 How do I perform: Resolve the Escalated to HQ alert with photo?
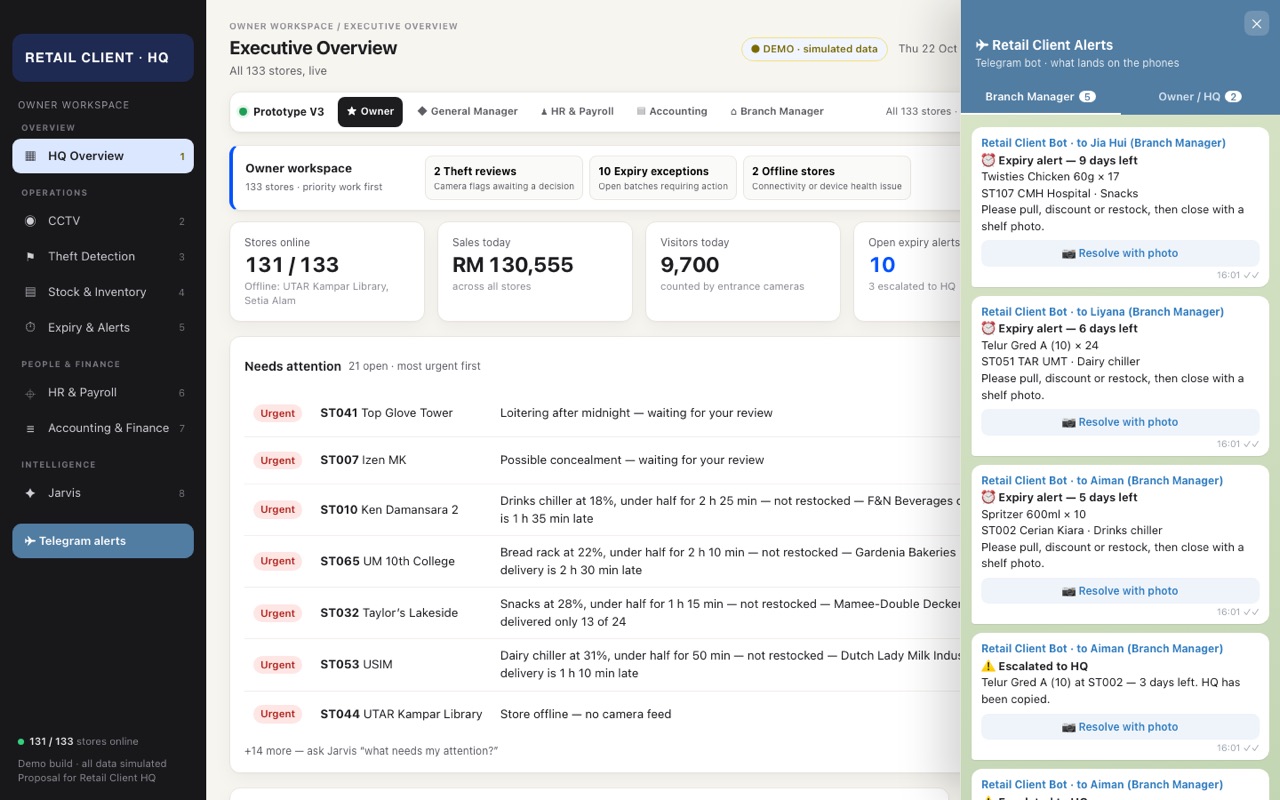[x=1120, y=727]
